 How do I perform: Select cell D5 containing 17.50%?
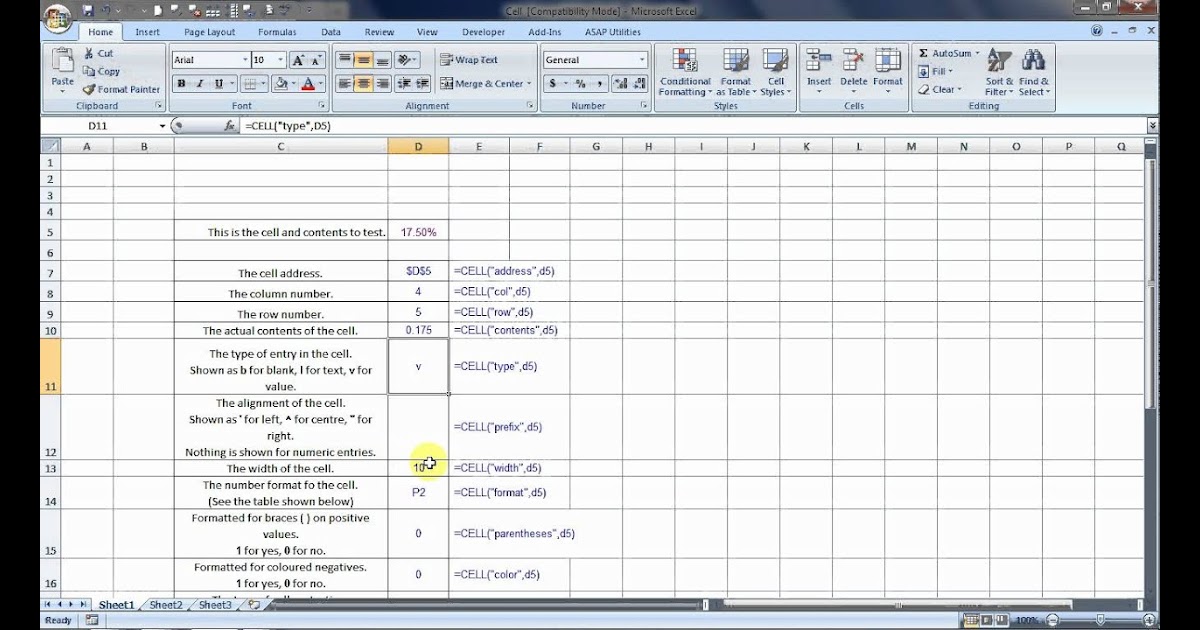tap(418, 232)
